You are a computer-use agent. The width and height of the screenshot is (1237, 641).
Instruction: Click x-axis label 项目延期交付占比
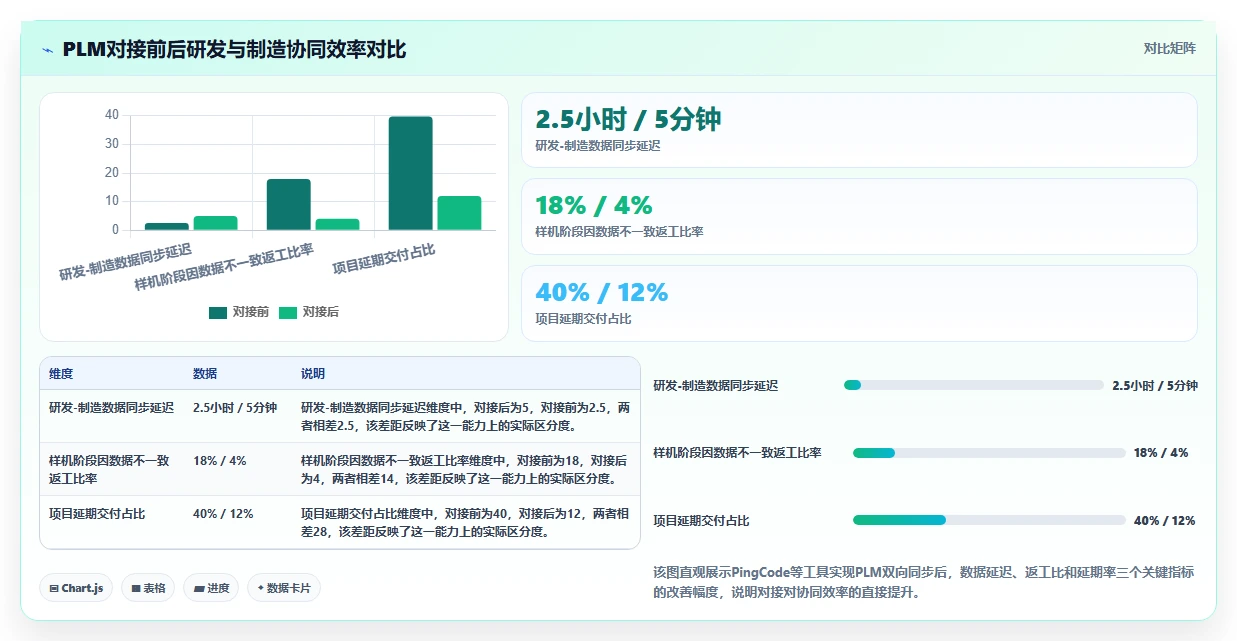point(385,259)
